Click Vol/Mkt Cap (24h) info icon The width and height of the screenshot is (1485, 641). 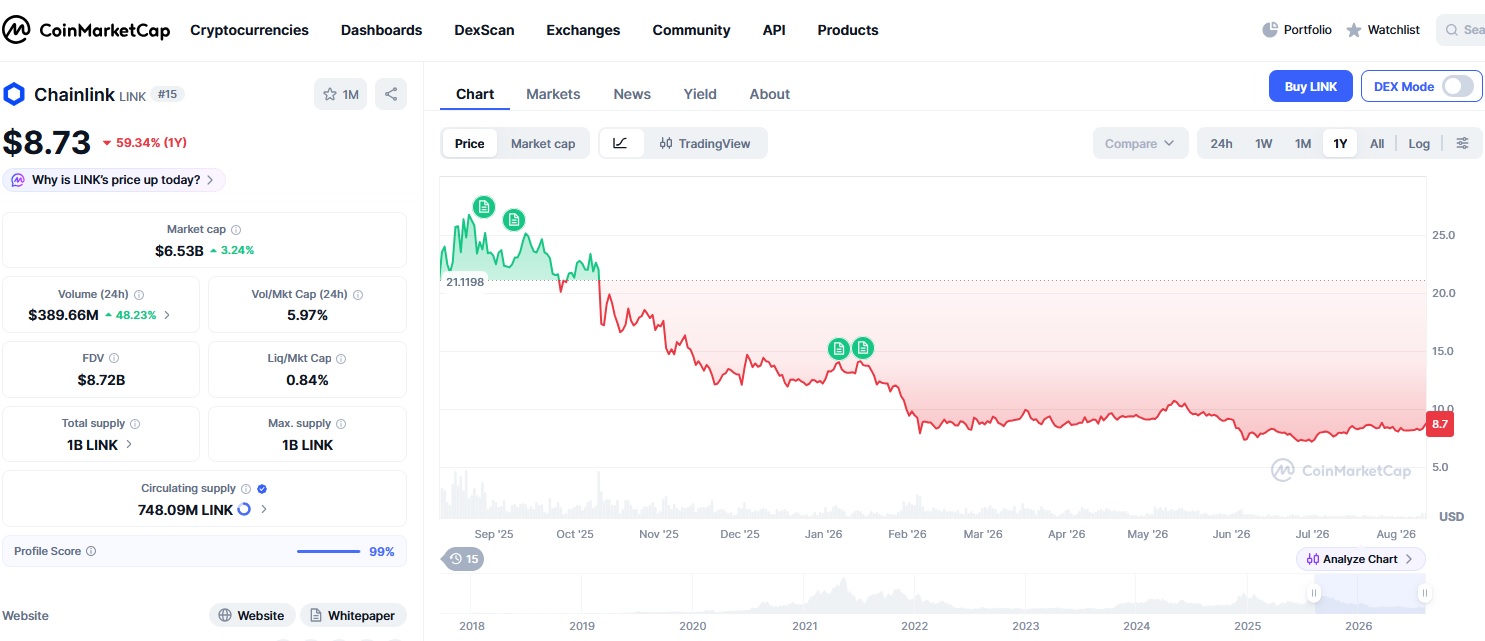tap(358, 295)
